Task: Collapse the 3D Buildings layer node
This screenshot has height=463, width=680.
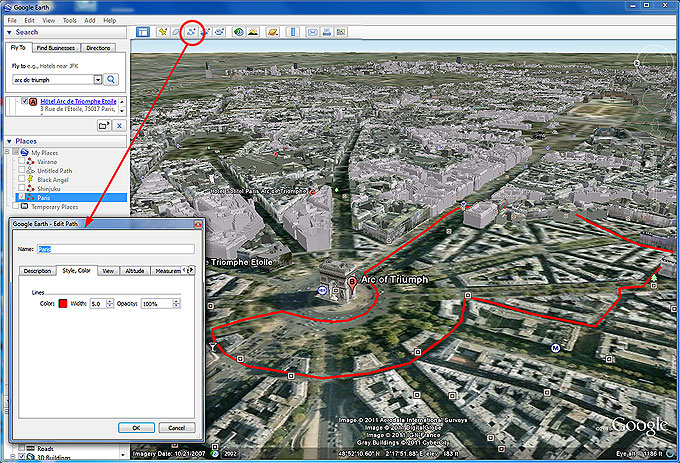Action: [x=13, y=456]
